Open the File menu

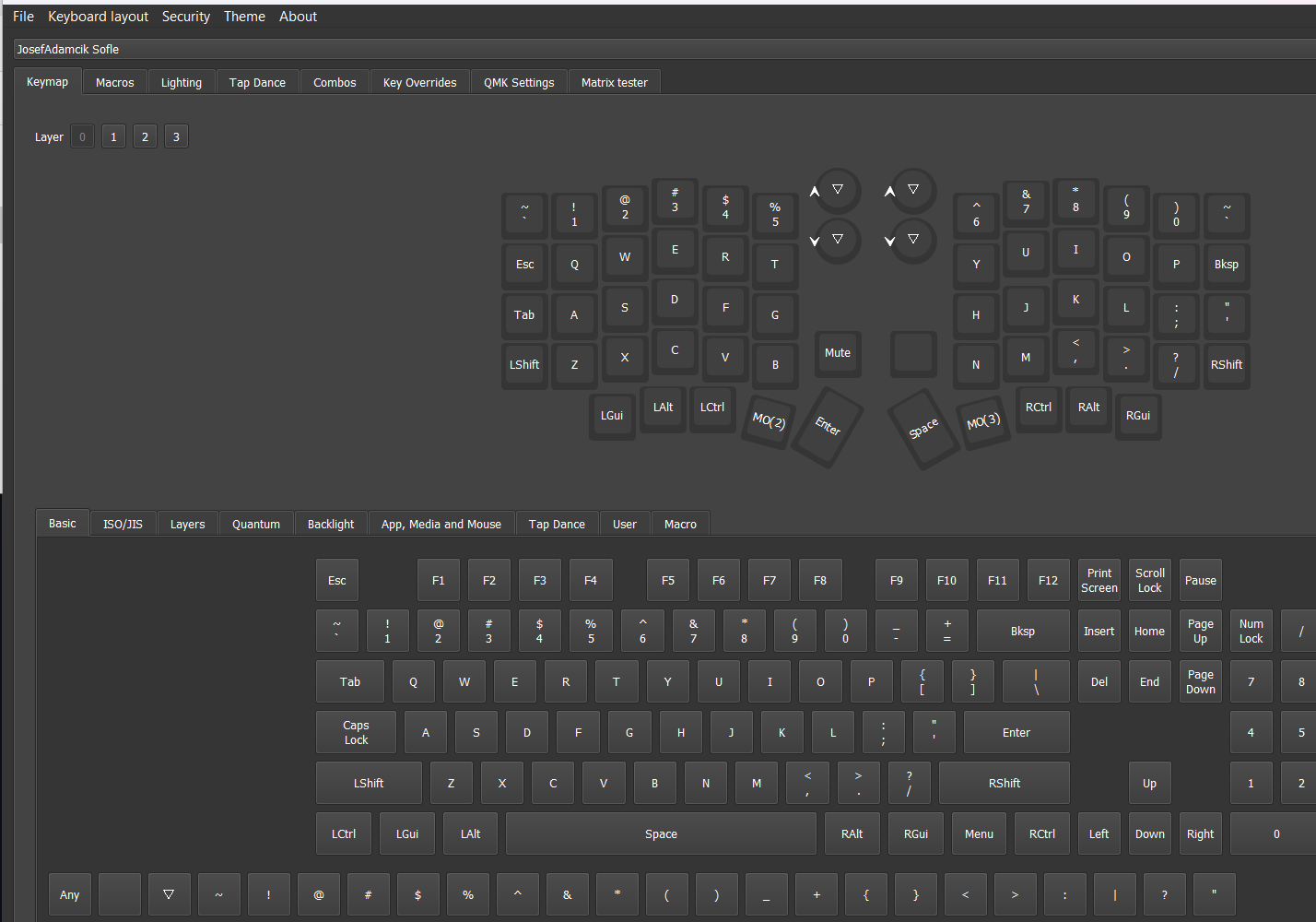click(x=23, y=17)
